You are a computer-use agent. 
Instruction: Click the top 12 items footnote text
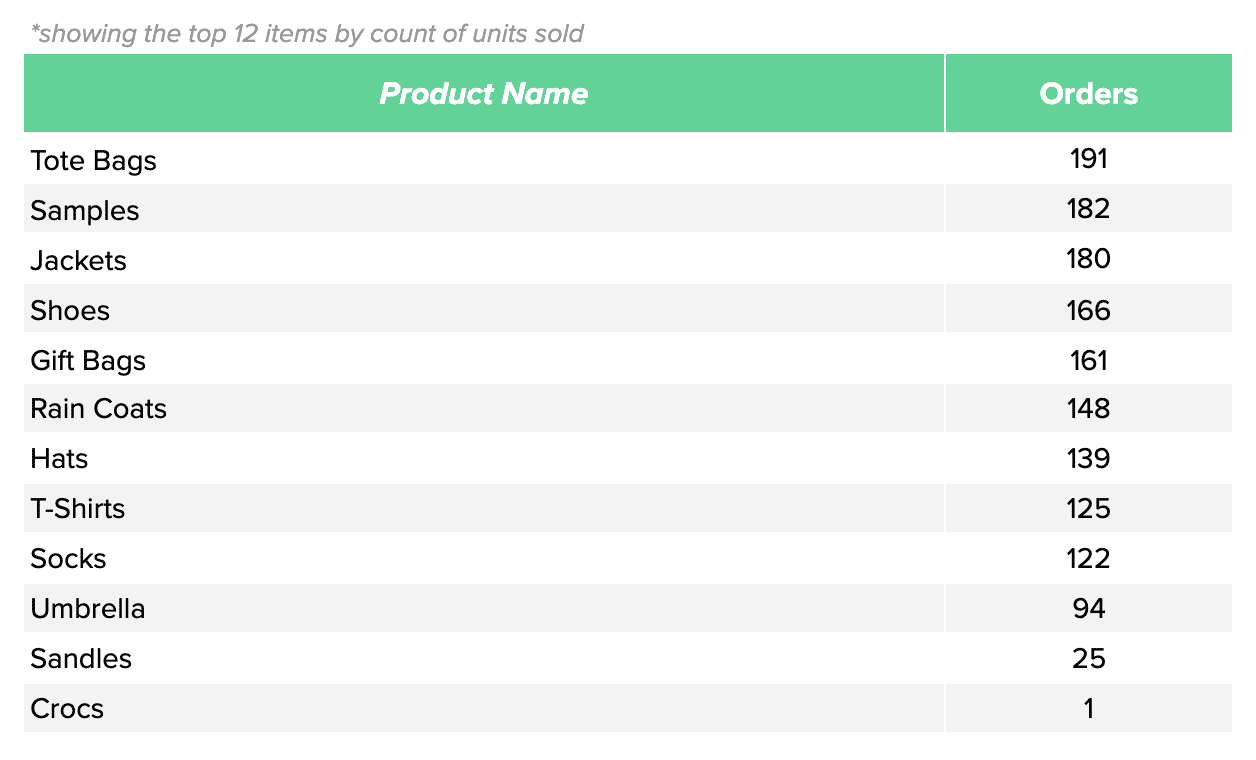(x=307, y=34)
